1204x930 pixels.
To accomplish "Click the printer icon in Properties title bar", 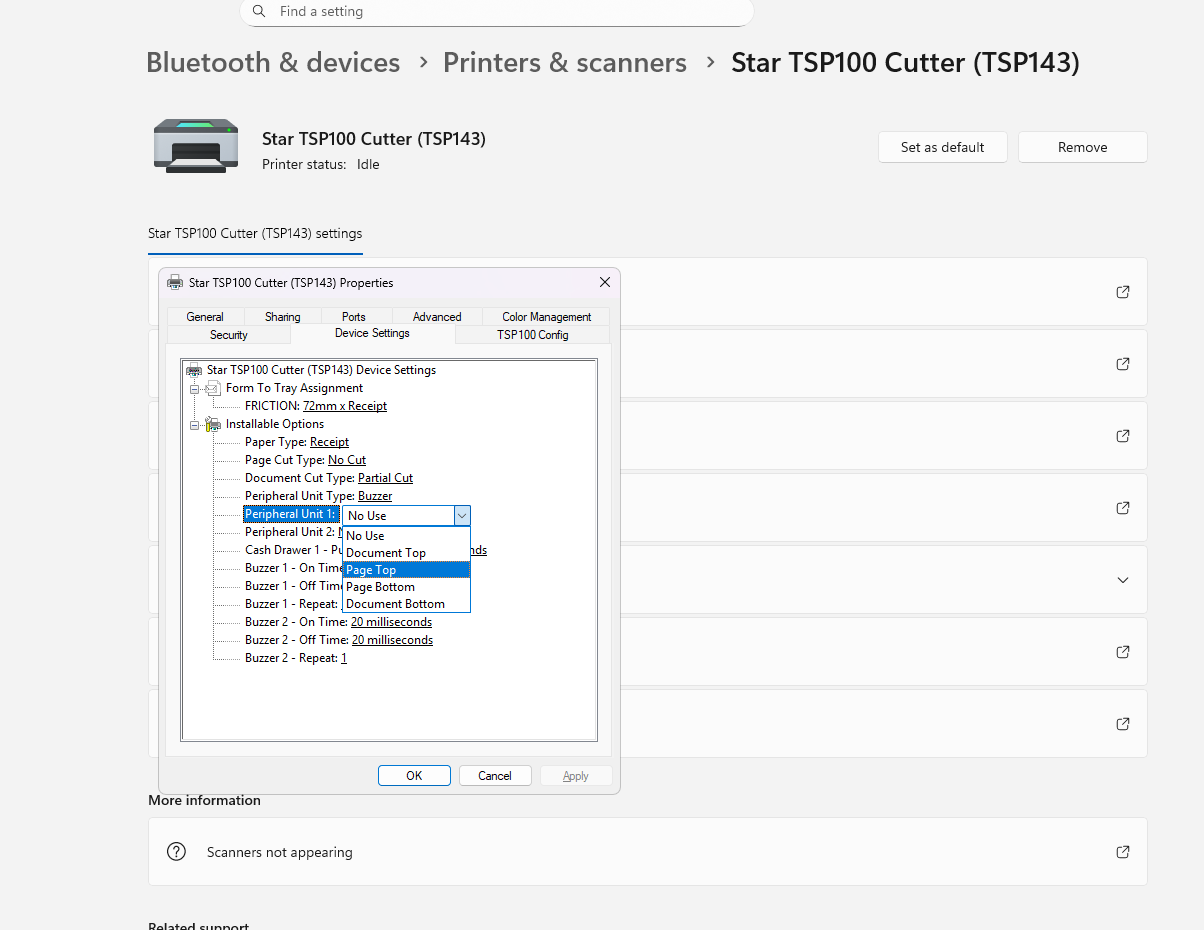I will click(175, 283).
